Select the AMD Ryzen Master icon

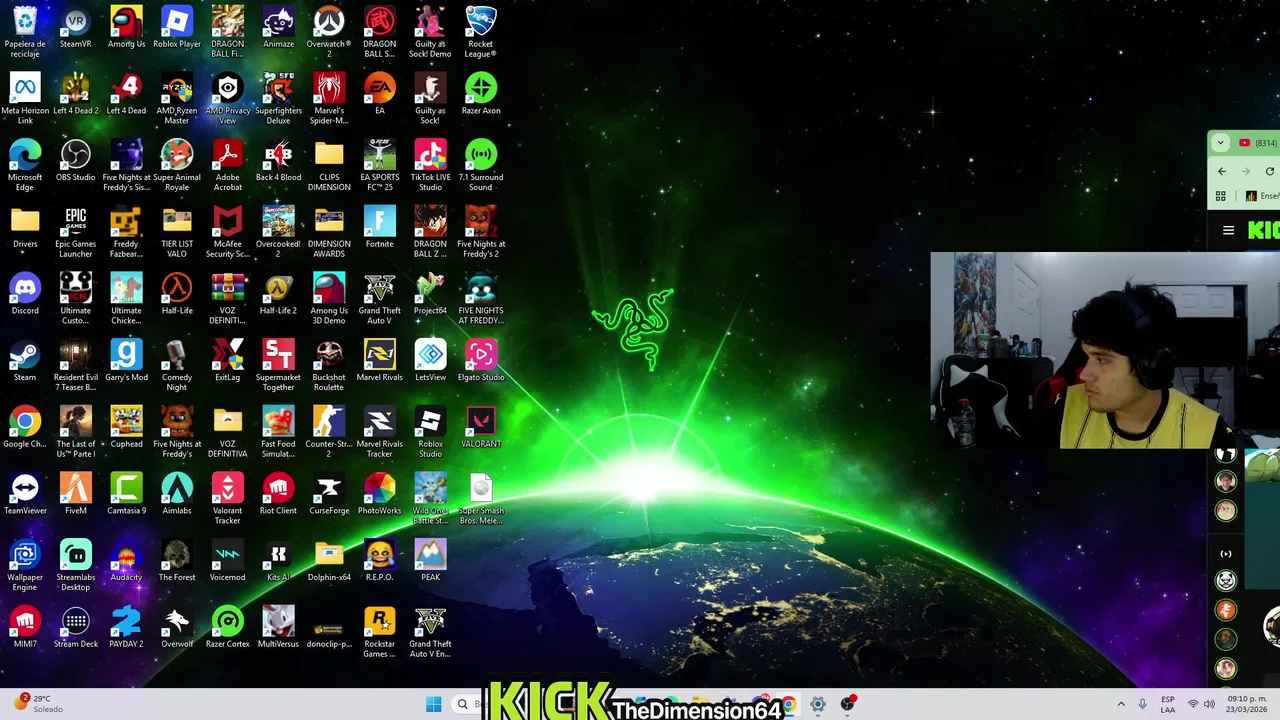(x=177, y=98)
